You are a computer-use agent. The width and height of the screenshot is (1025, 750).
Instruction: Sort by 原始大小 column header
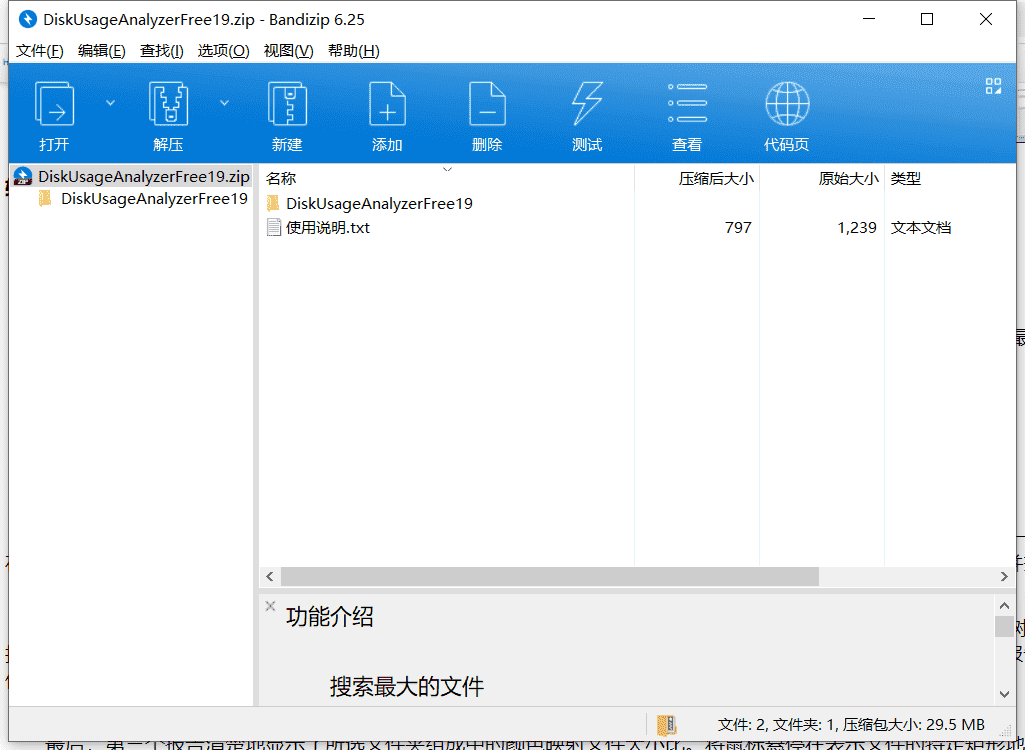[x=822, y=178]
